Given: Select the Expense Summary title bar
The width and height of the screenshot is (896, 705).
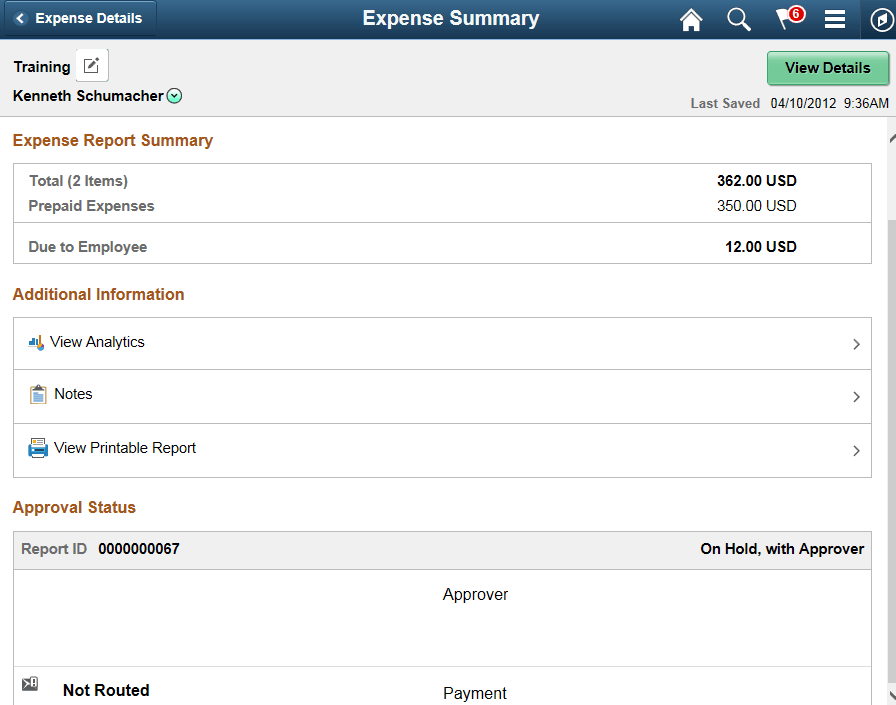Looking at the screenshot, I should point(451,19).
